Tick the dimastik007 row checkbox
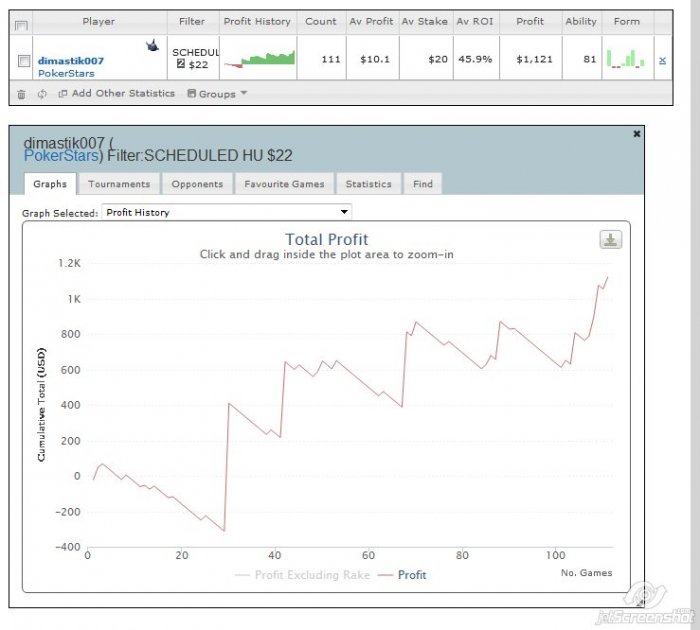700x630 pixels. (24, 61)
